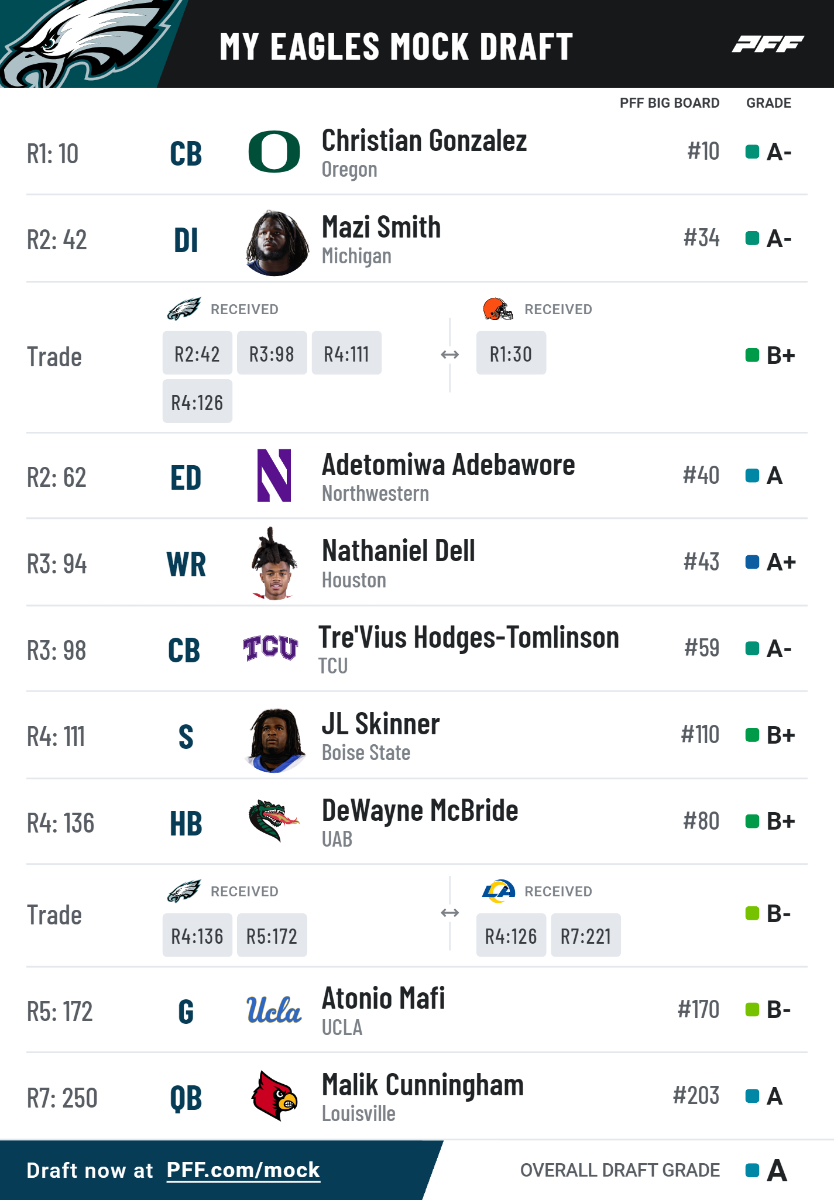Click the Northwestern team logo
The width and height of the screenshot is (834, 1200).
274,476
